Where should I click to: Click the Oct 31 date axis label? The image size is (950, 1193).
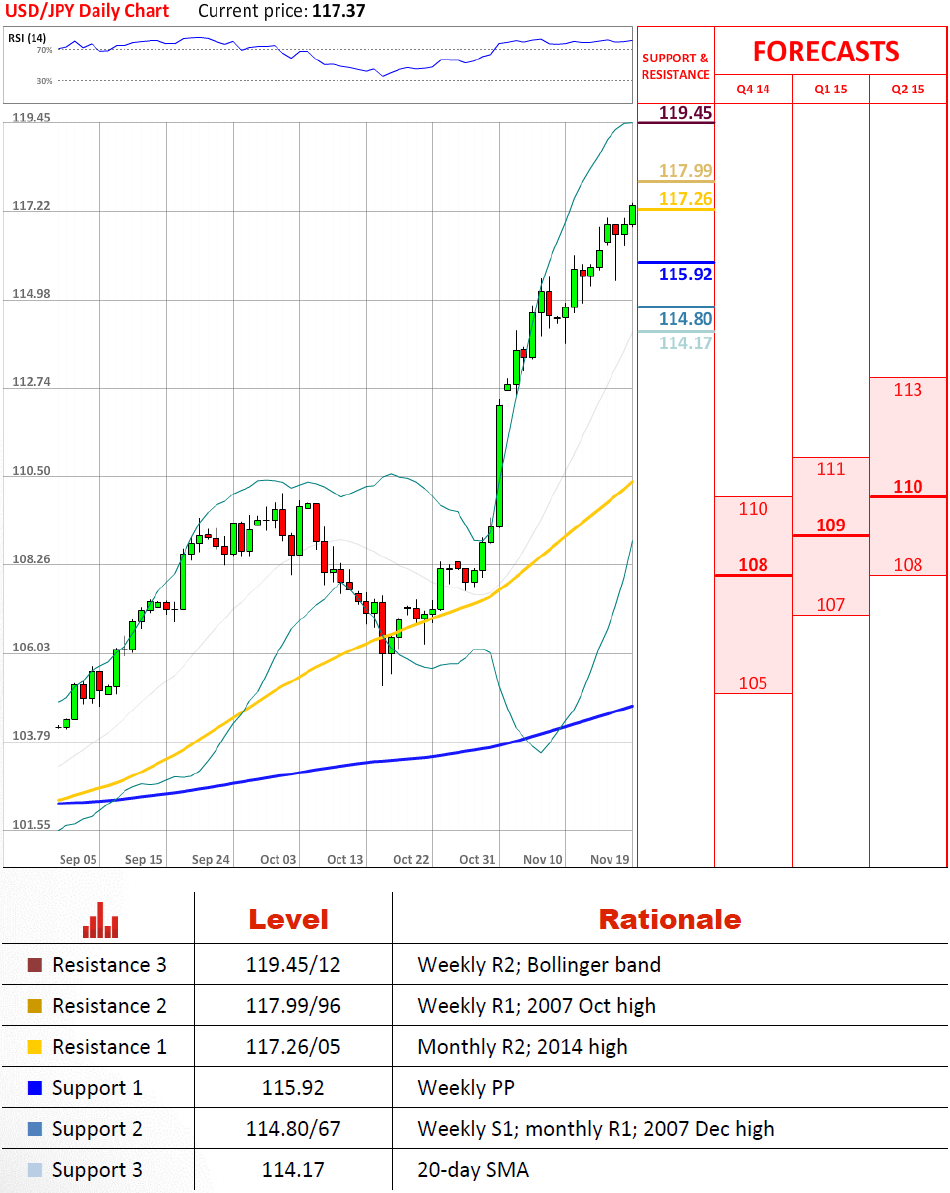click(x=477, y=859)
